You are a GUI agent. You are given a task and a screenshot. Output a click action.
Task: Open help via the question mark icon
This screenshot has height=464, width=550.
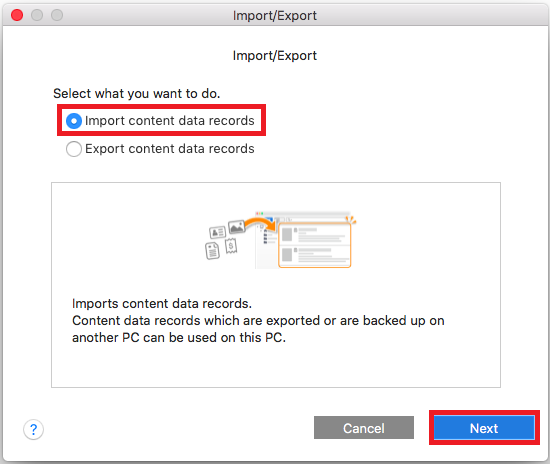pos(33,429)
